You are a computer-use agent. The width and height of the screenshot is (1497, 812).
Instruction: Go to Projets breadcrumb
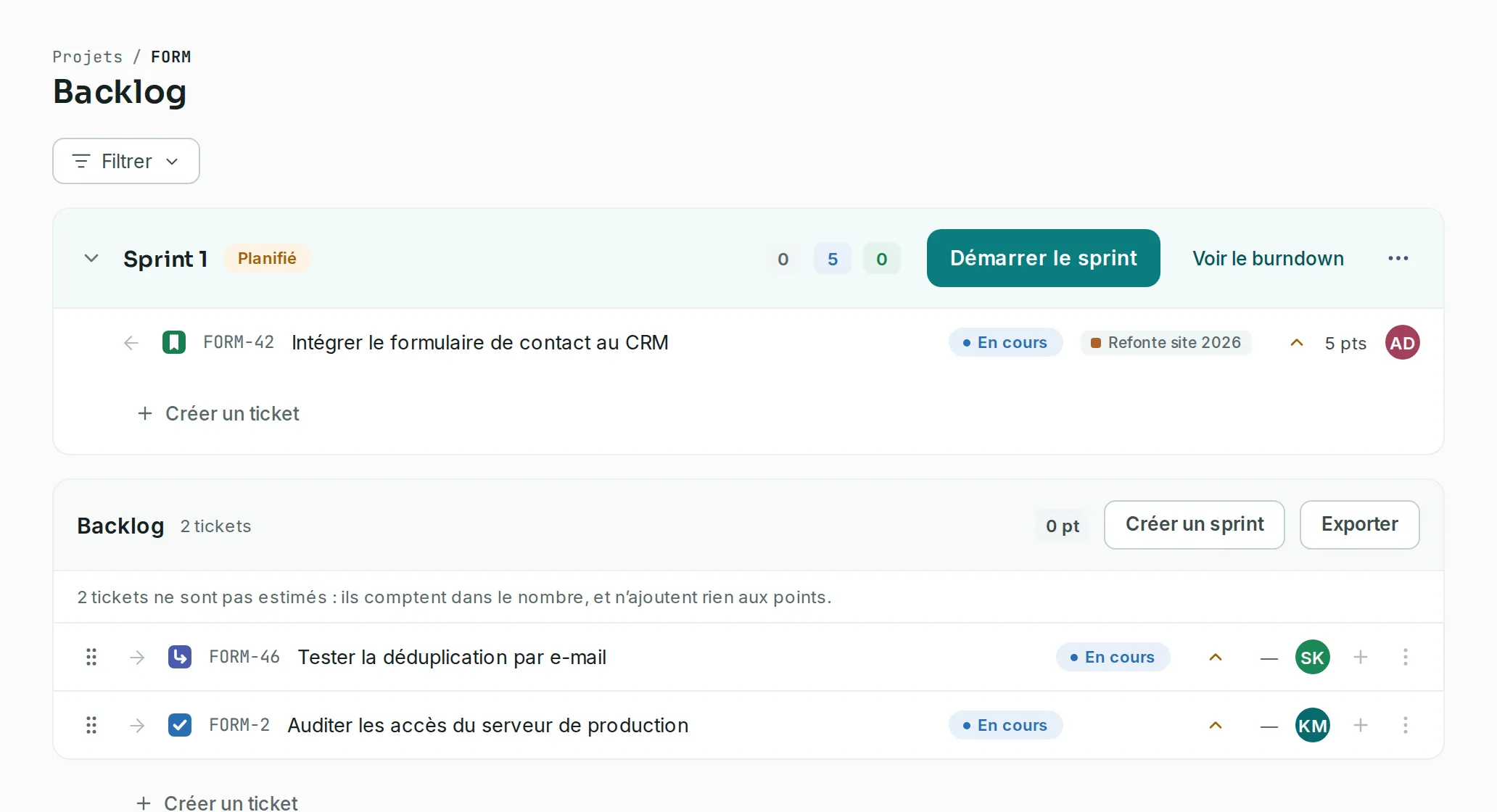coord(88,57)
